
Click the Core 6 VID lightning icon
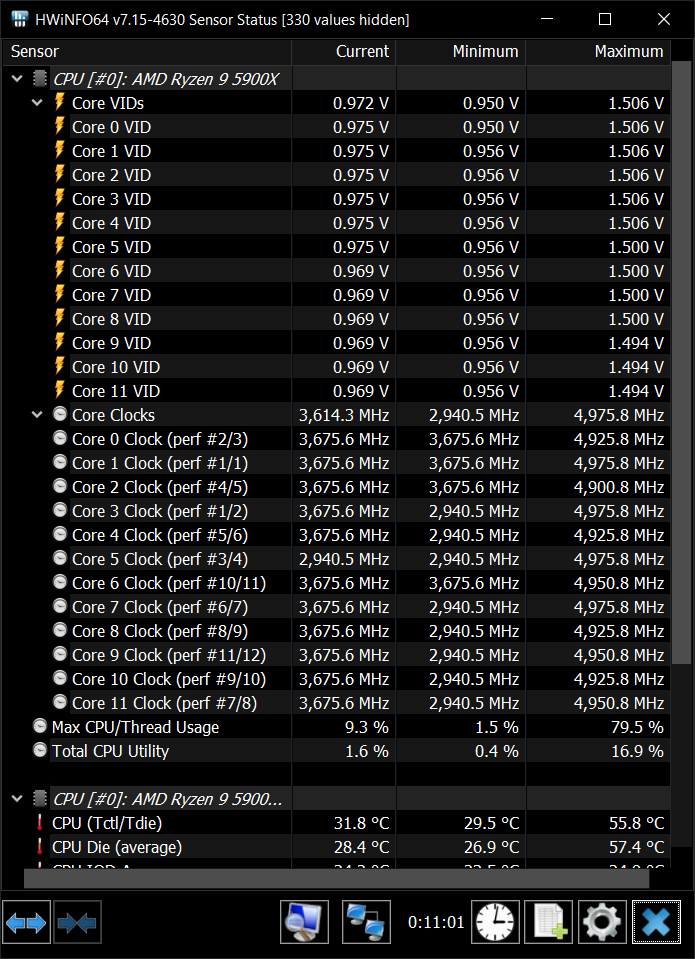coord(59,270)
